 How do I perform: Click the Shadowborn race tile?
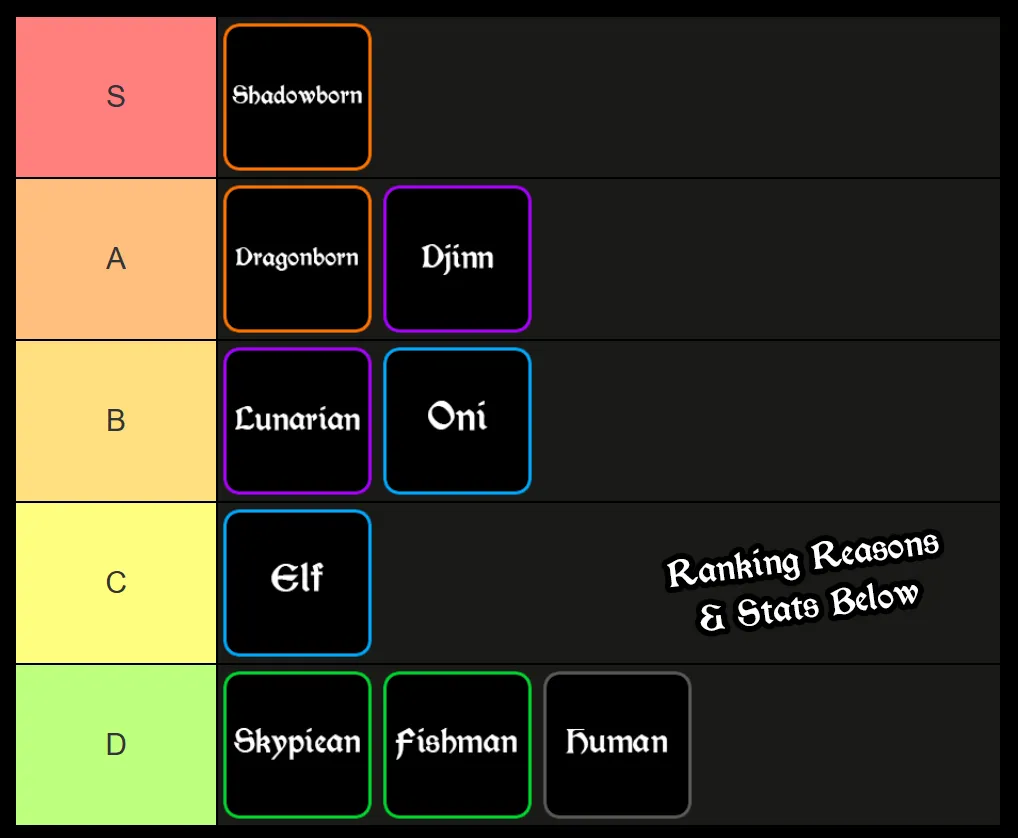[297, 97]
